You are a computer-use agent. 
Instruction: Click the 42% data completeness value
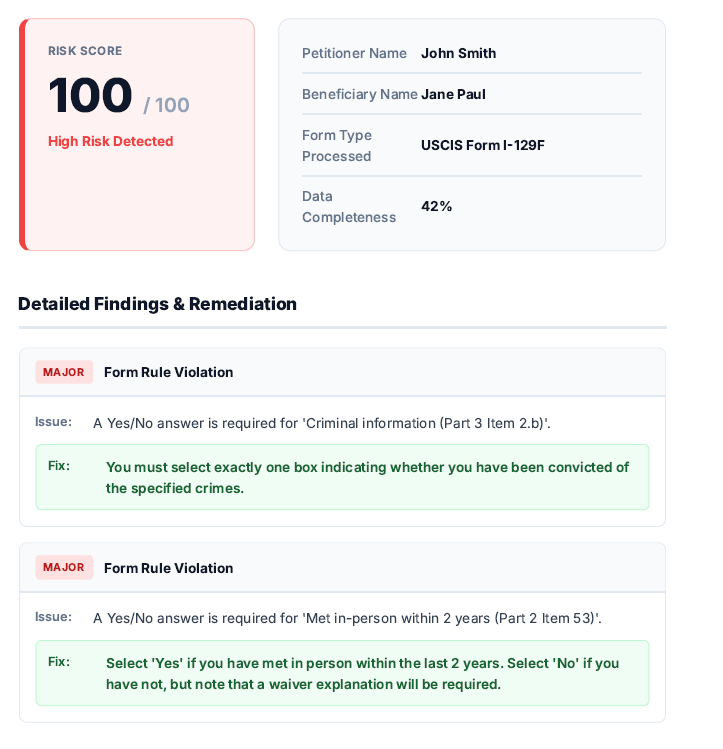(436, 206)
